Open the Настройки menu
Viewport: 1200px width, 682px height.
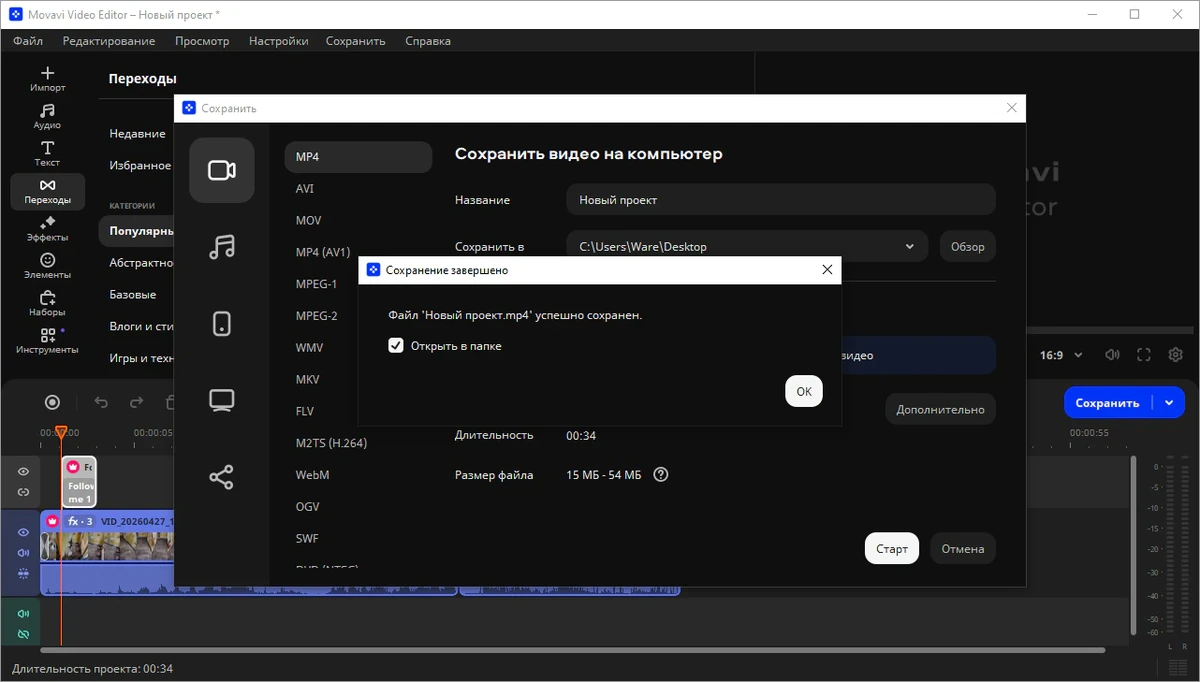click(279, 41)
